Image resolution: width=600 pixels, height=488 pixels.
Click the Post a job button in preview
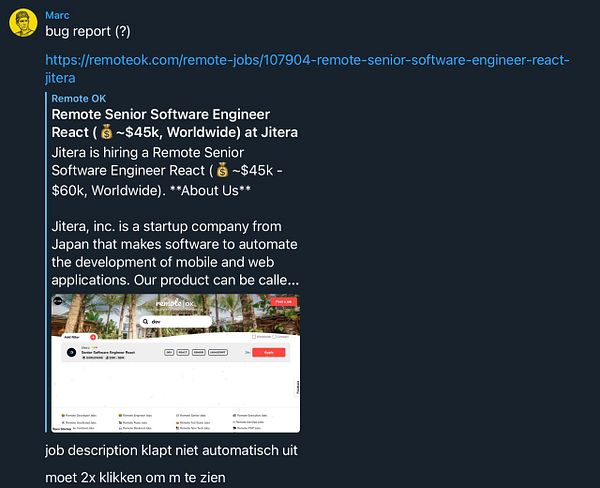pyautogui.click(x=283, y=302)
